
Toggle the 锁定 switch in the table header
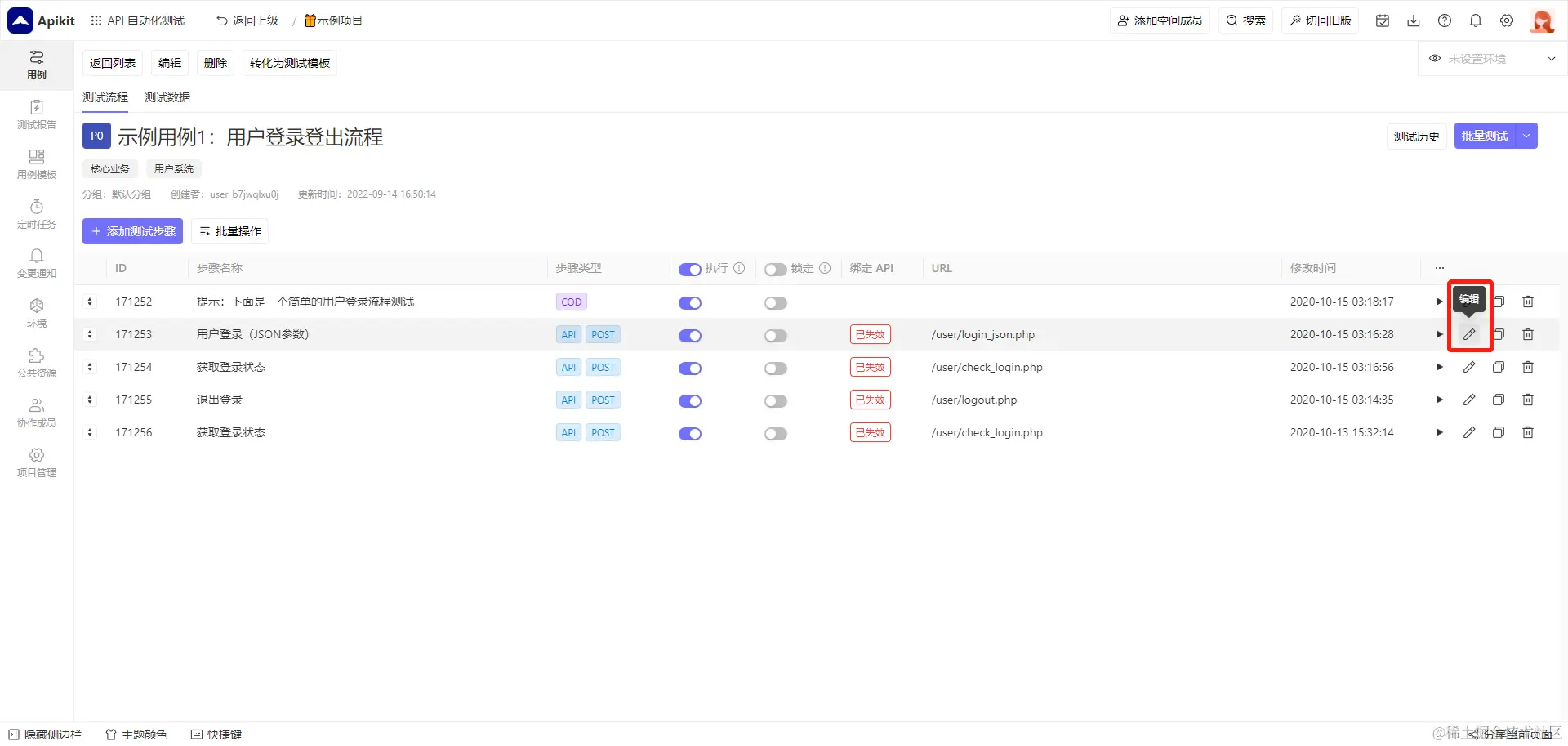pos(776,270)
